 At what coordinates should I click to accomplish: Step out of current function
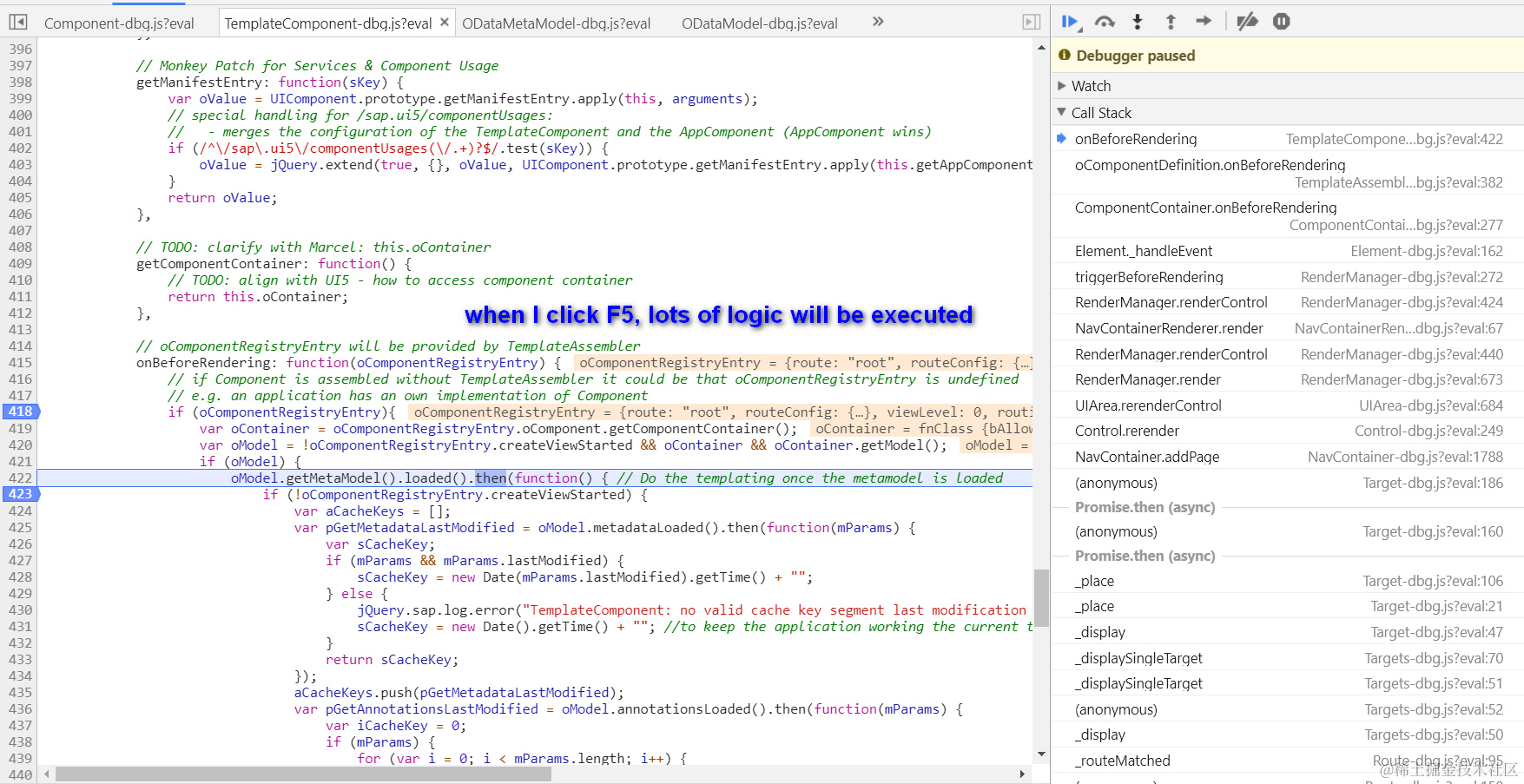point(1171,22)
